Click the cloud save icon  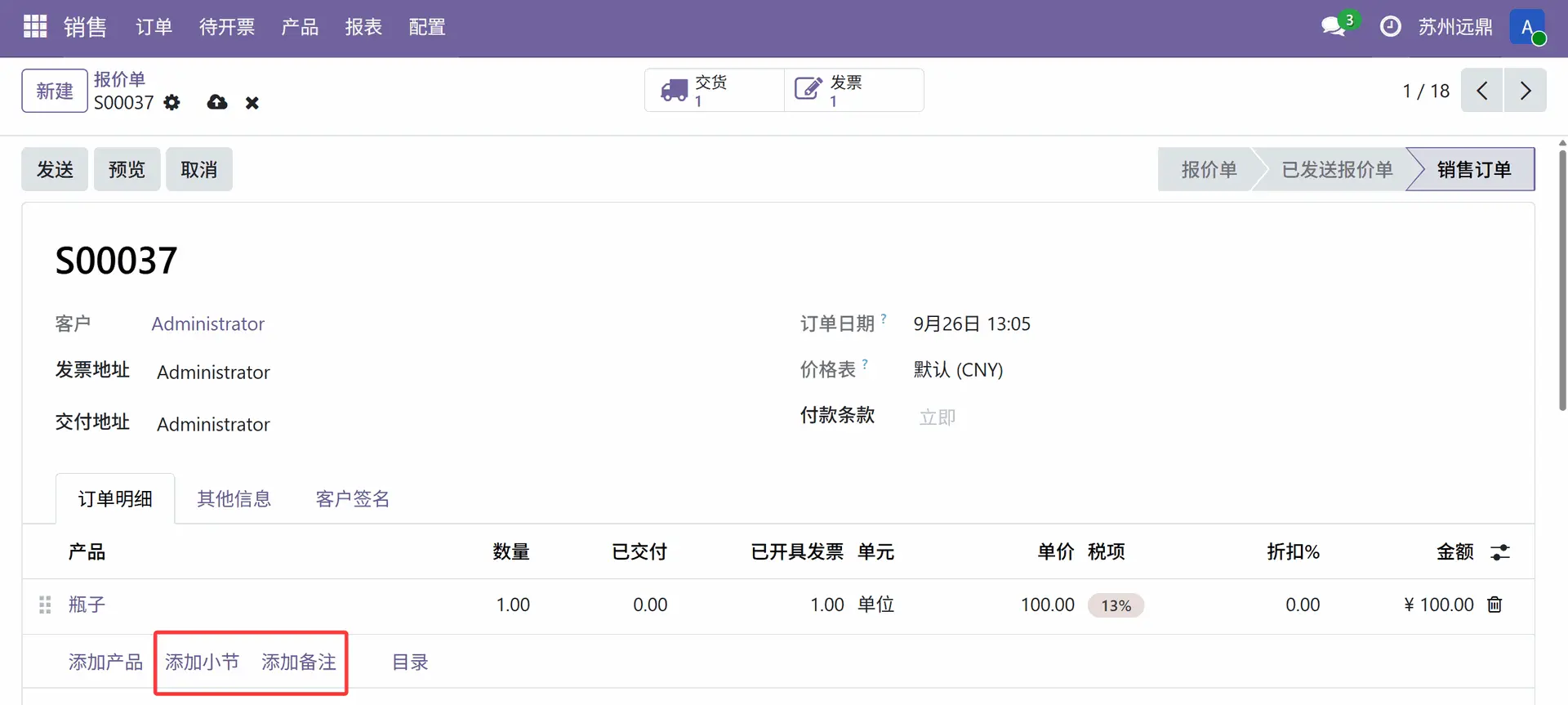[x=217, y=103]
